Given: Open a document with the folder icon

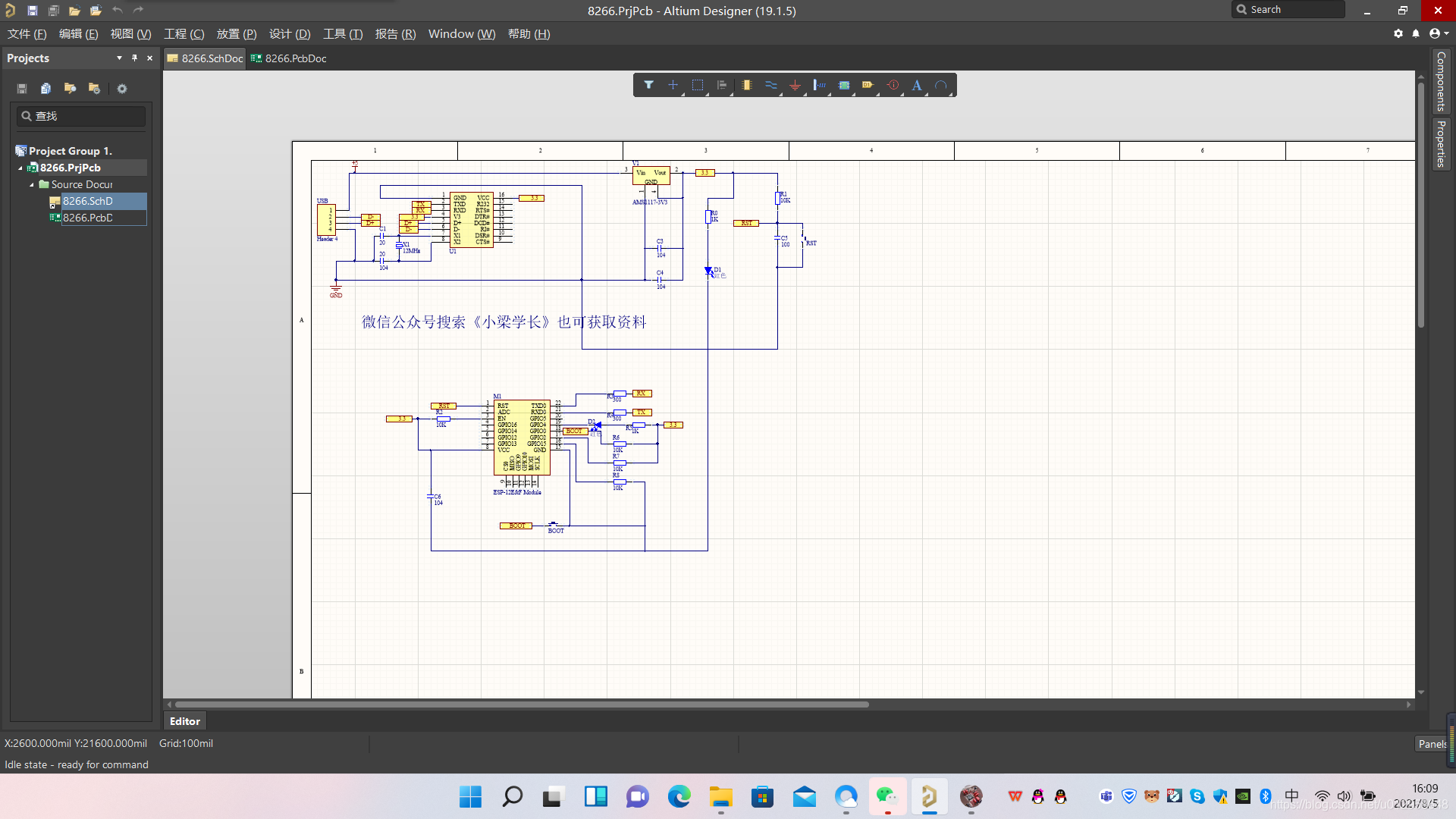Looking at the screenshot, I should [74, 11].
